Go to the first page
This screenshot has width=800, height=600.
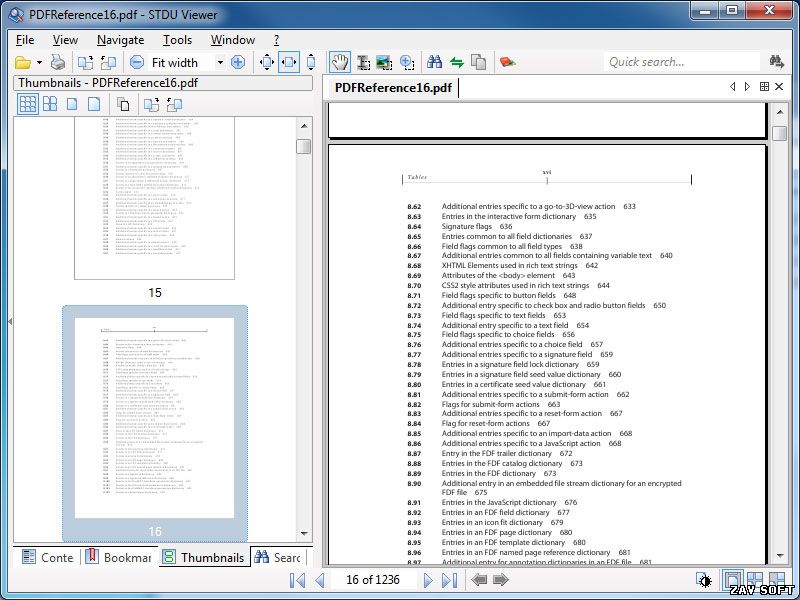click(297, 580)
